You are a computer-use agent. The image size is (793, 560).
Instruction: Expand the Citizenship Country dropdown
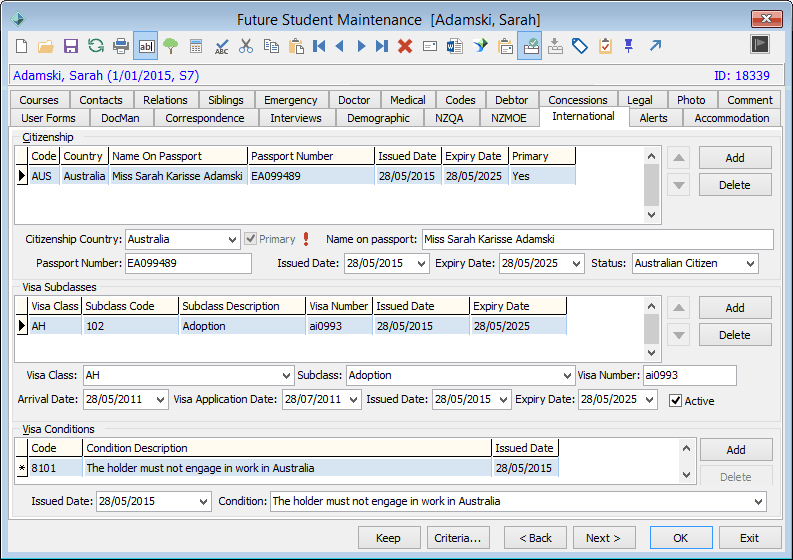click(232, 239)
